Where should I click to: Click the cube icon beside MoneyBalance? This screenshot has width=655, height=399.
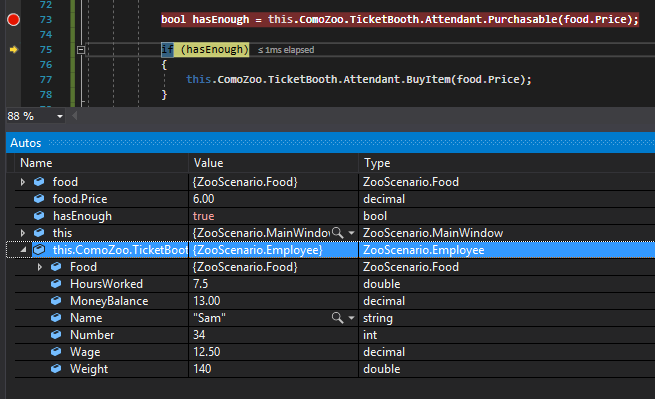coord(56,301)
